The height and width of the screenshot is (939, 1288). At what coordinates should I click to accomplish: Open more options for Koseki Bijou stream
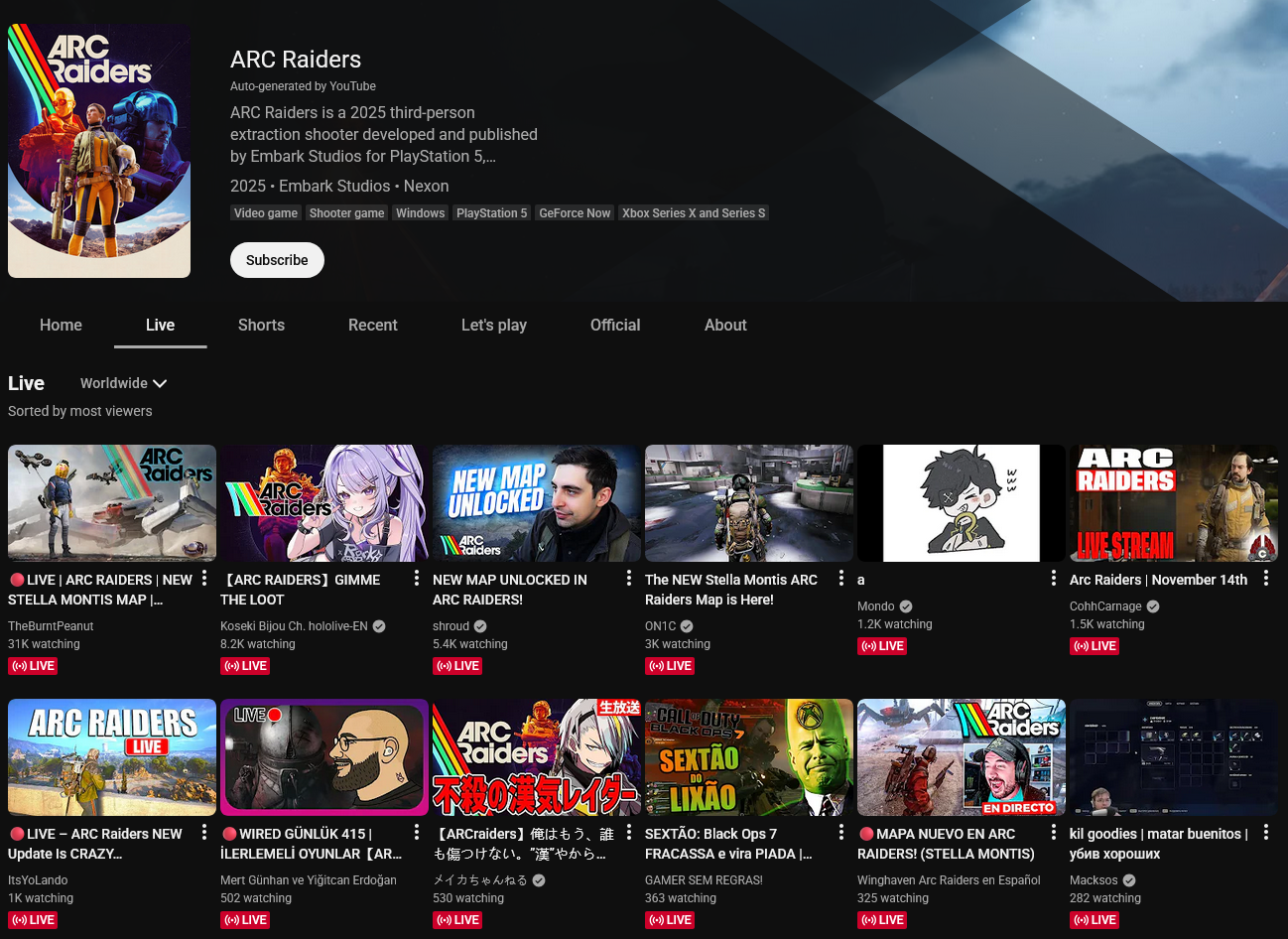click(x=417, y=578)
